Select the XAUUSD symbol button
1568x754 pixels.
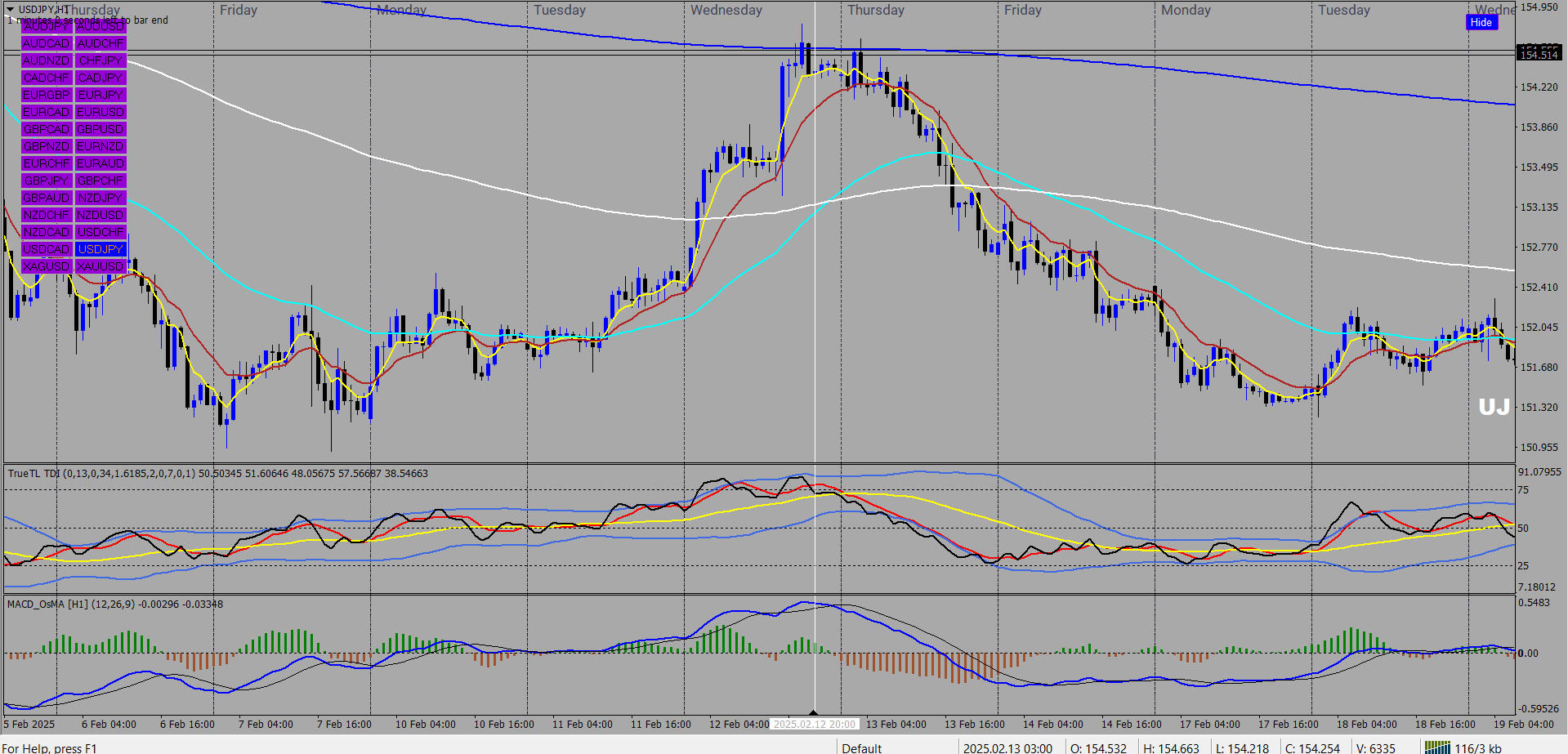point(101,266)
